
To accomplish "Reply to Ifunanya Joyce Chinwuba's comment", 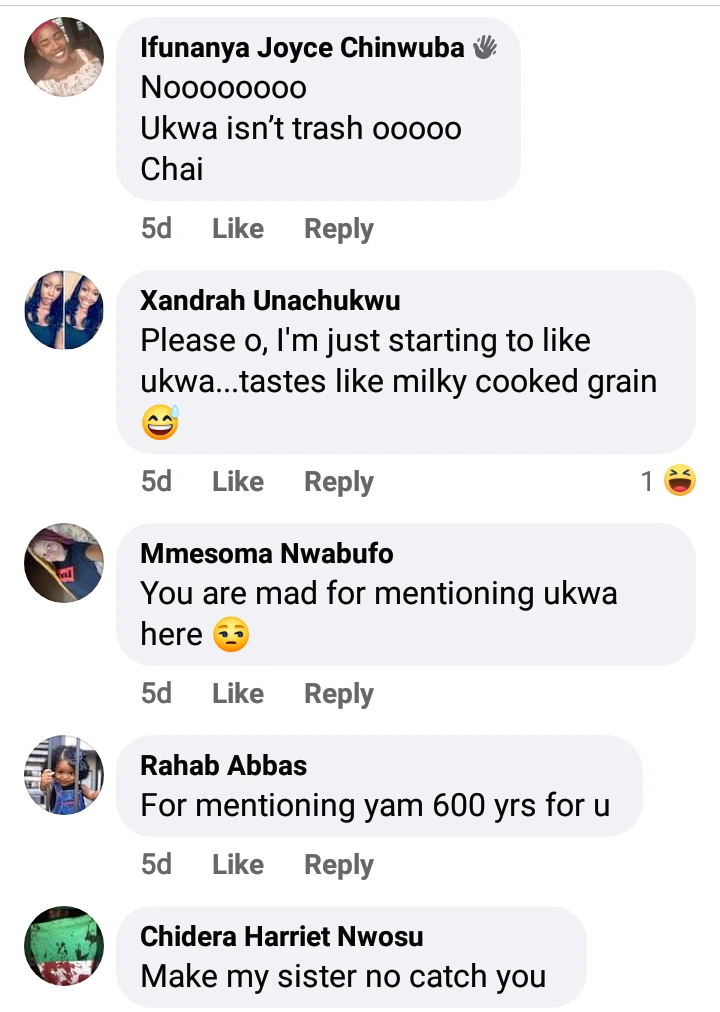I will tap(338, 229).
